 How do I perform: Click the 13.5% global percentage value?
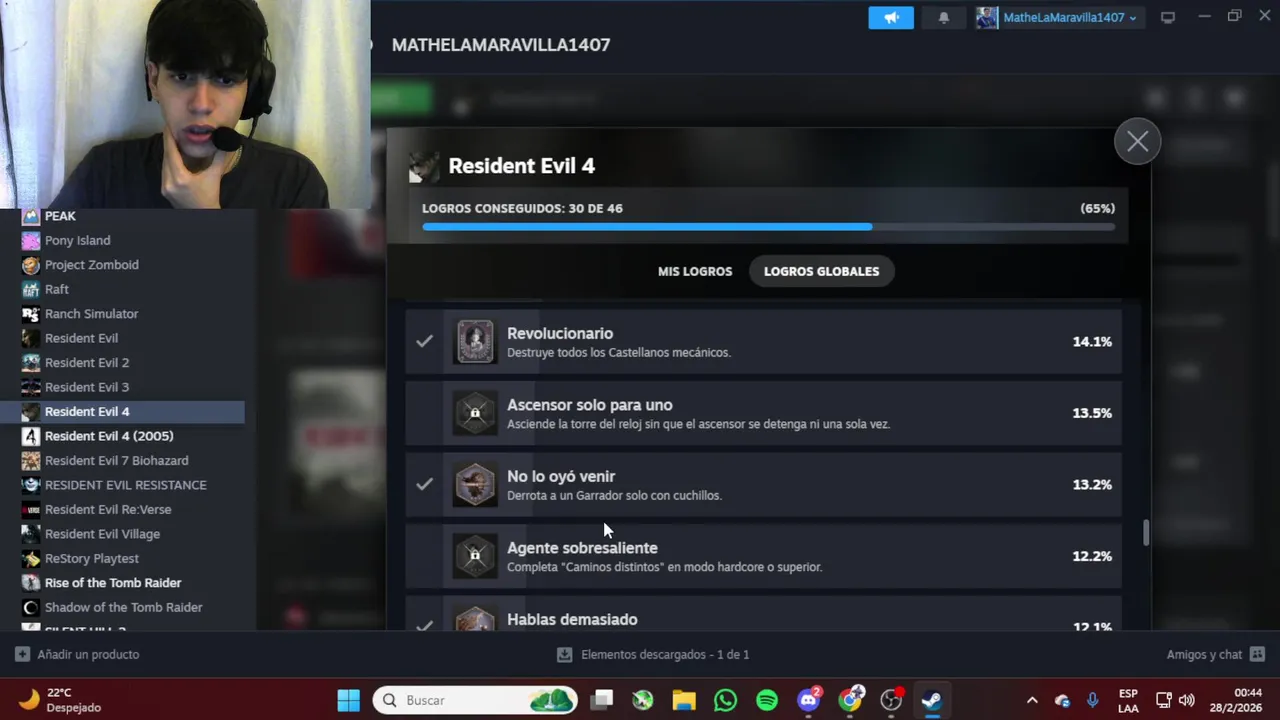pyautogui.click(x=1092, y=413)
